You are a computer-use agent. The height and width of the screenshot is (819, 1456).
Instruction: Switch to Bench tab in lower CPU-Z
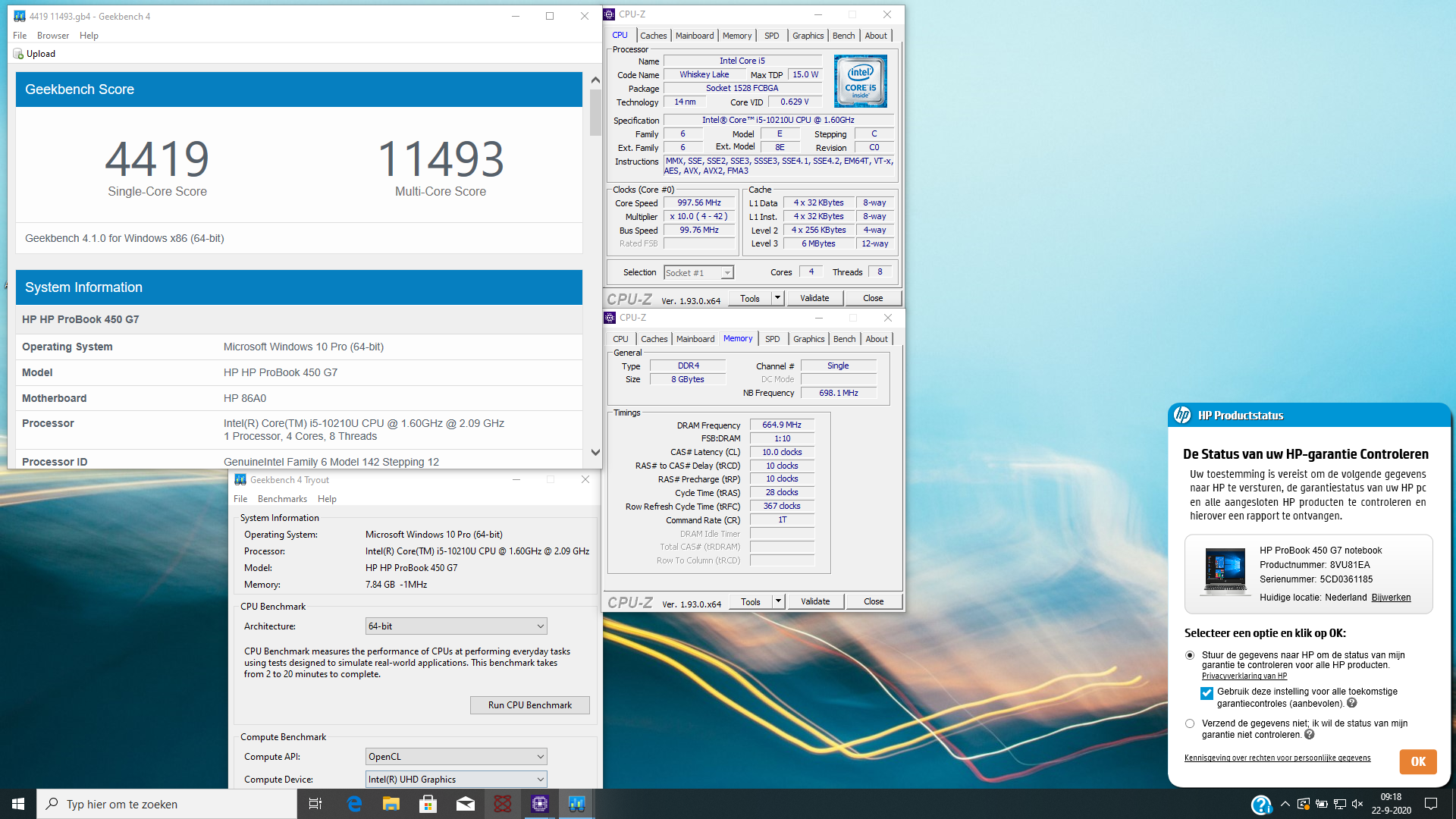pos(844,339)
